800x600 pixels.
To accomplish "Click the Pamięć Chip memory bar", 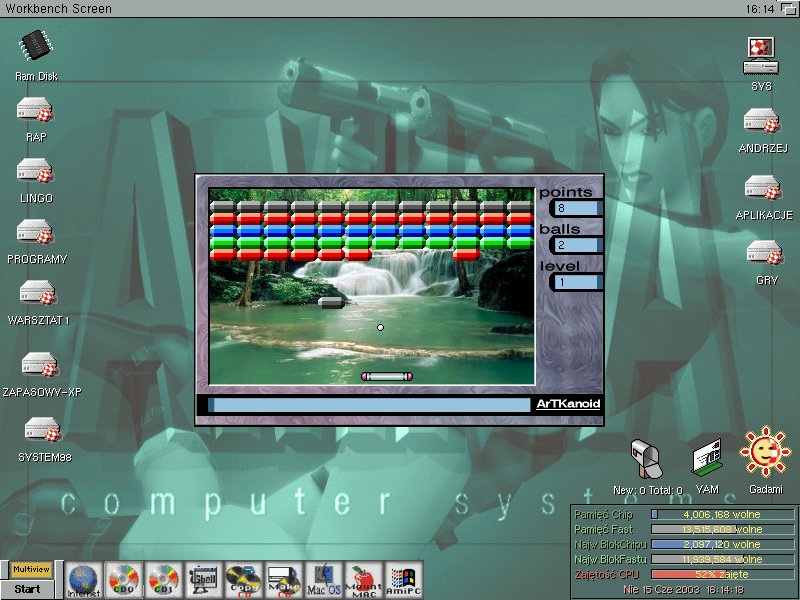I will [x=722, y=514].
